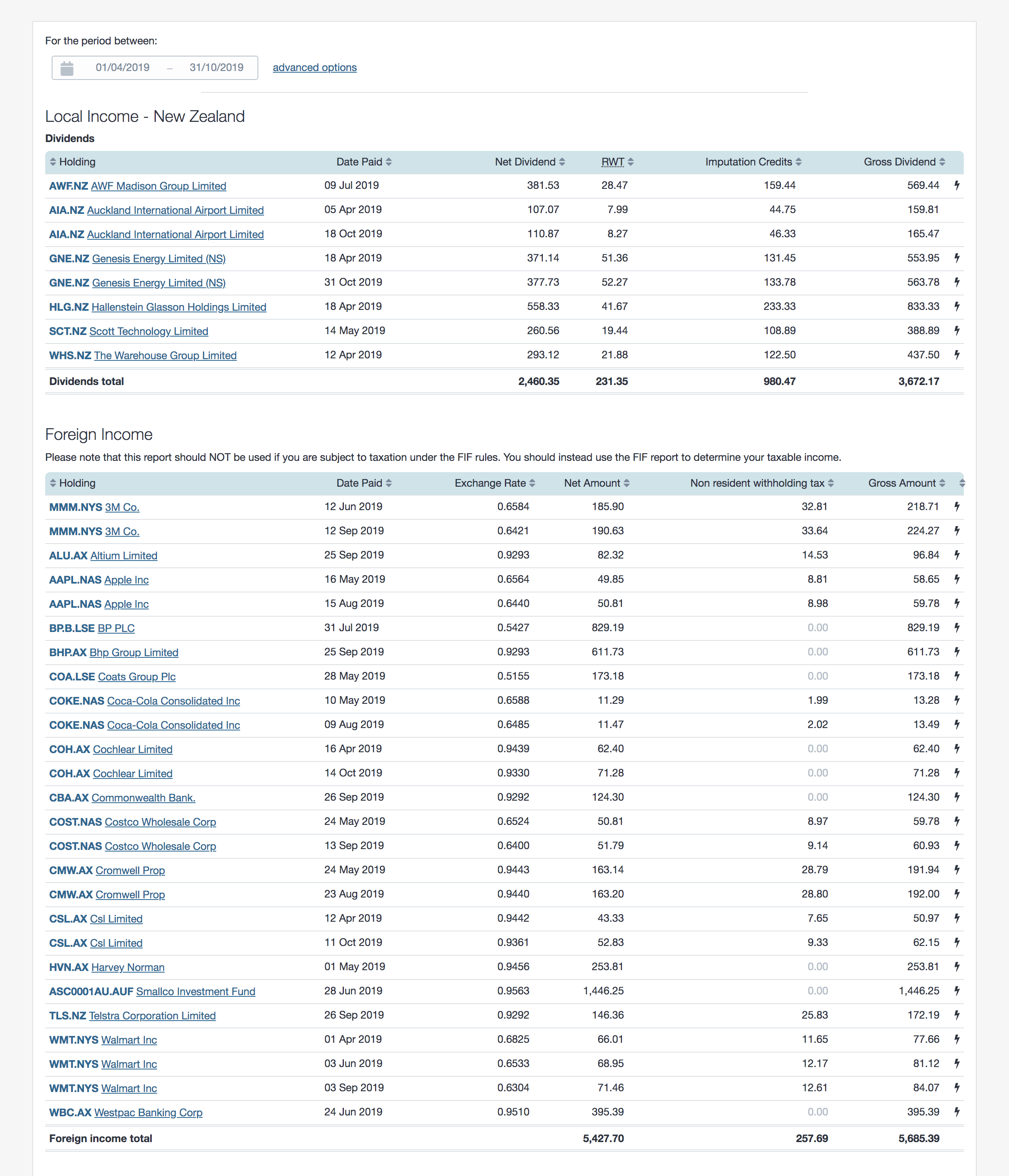Screen dimensions: 1009x1176
Task: Click lightning icon for Walmart 03 Sep row
Action: pyautogui.click(x=957, y=1088)
